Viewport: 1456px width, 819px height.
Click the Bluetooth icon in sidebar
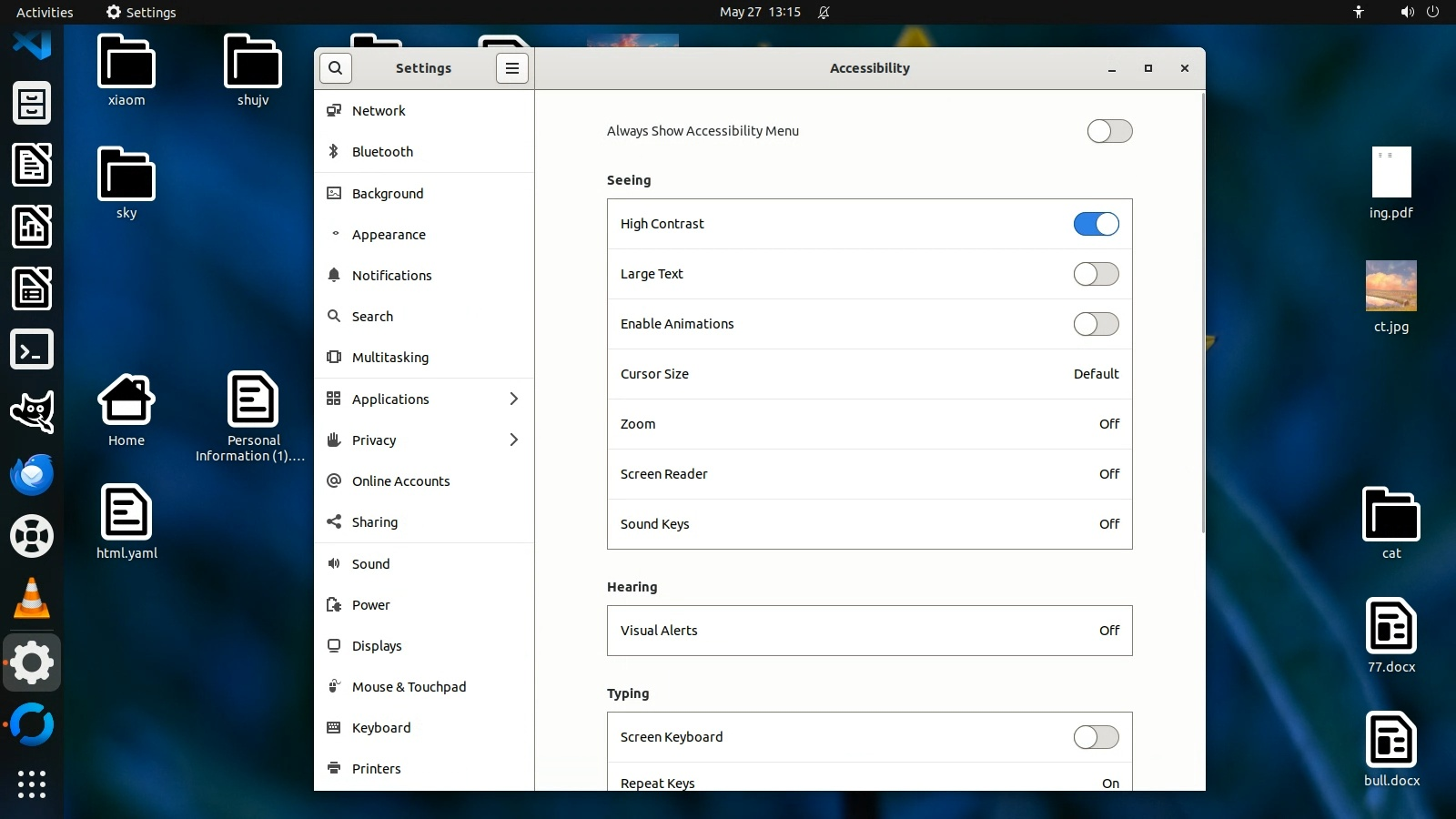(x=334, y=152)
